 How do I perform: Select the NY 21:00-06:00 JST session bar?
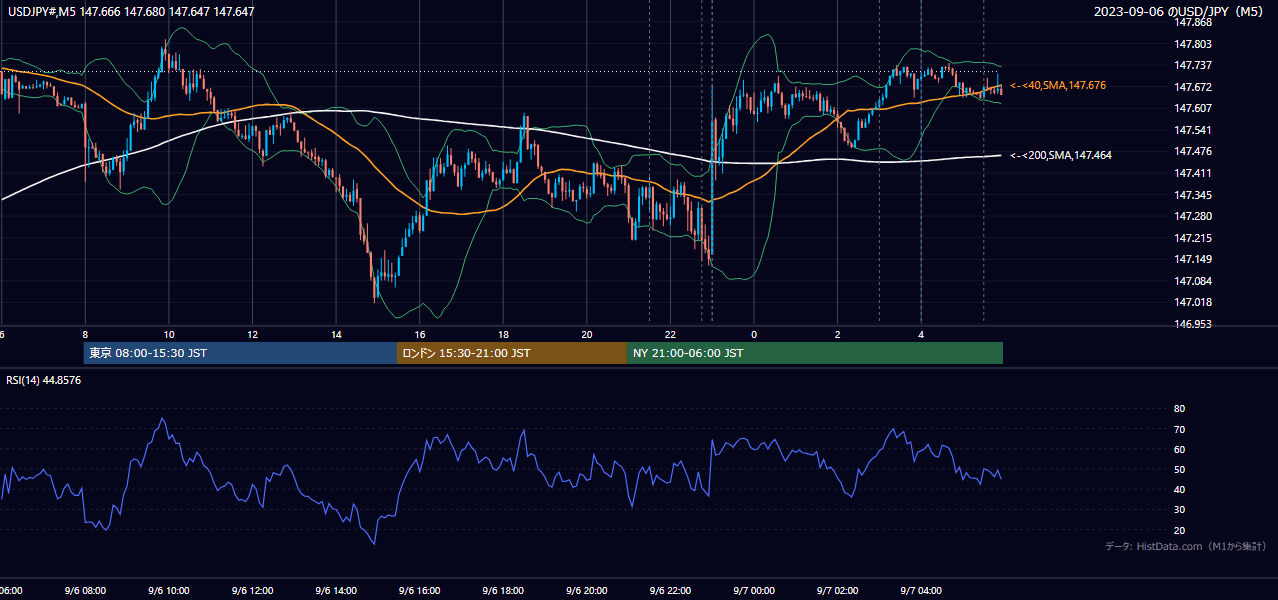(815, 353)
